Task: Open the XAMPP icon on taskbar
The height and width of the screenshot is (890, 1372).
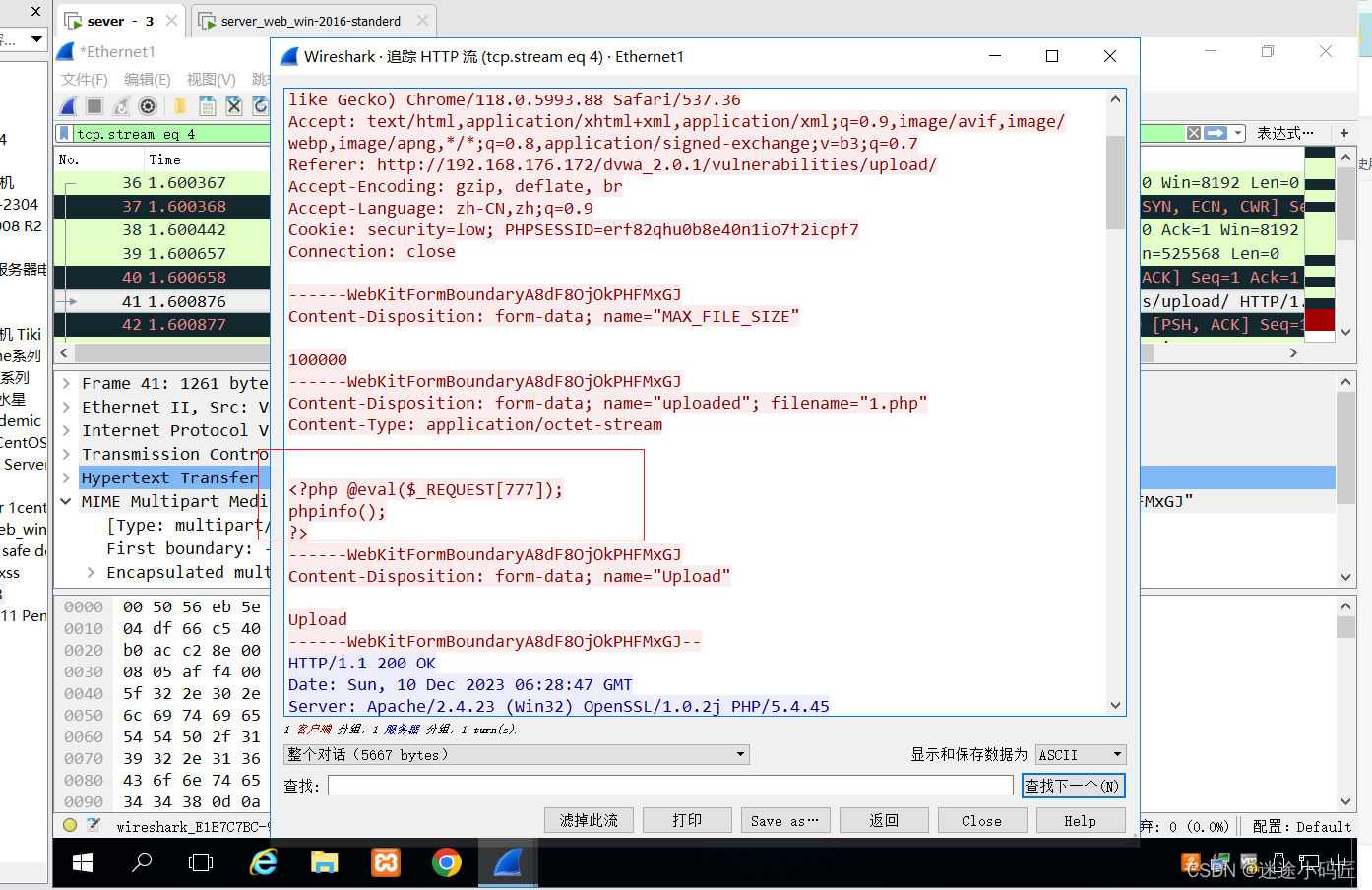Action: 385,862
